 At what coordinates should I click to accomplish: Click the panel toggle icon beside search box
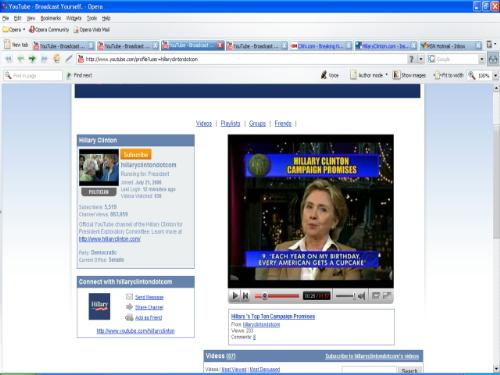click(493, 59)
